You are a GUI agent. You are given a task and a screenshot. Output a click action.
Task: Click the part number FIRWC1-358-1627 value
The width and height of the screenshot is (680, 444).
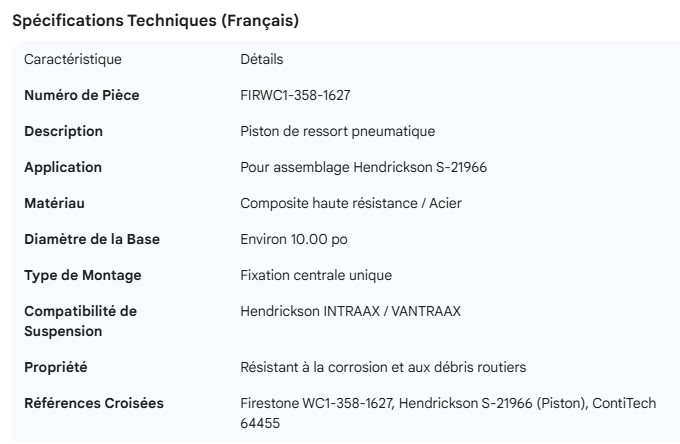coord(295,95)
